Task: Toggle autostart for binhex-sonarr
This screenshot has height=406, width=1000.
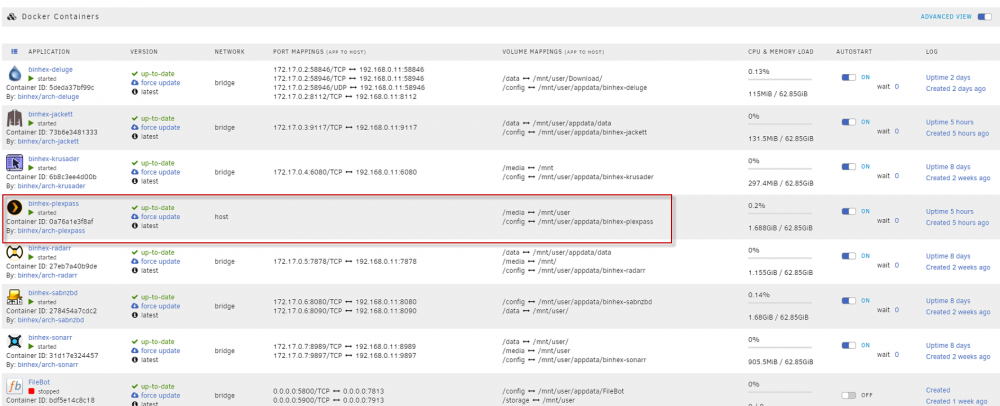Action: click(x=849, y=345)
